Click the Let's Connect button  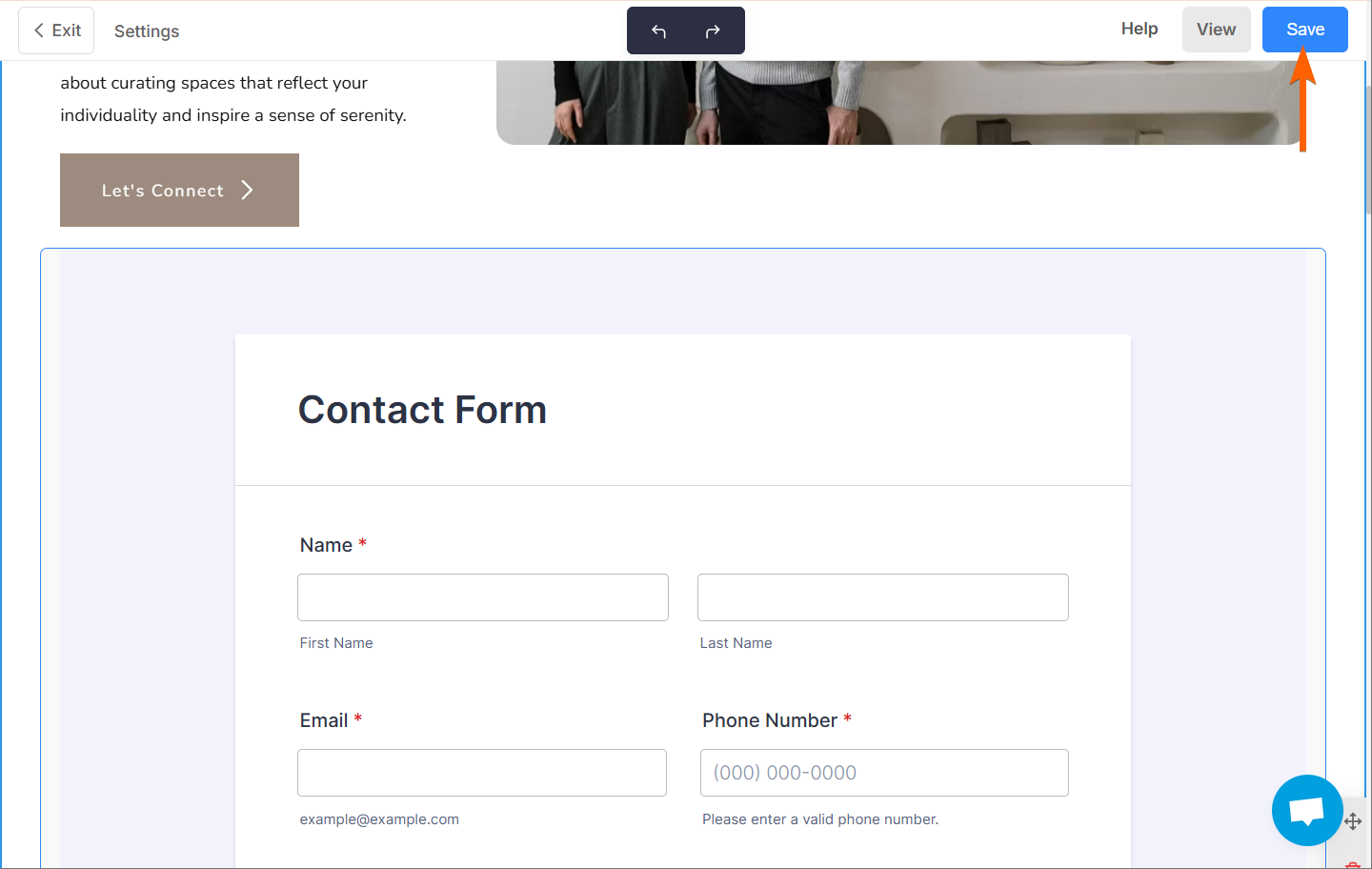[179, 191]
